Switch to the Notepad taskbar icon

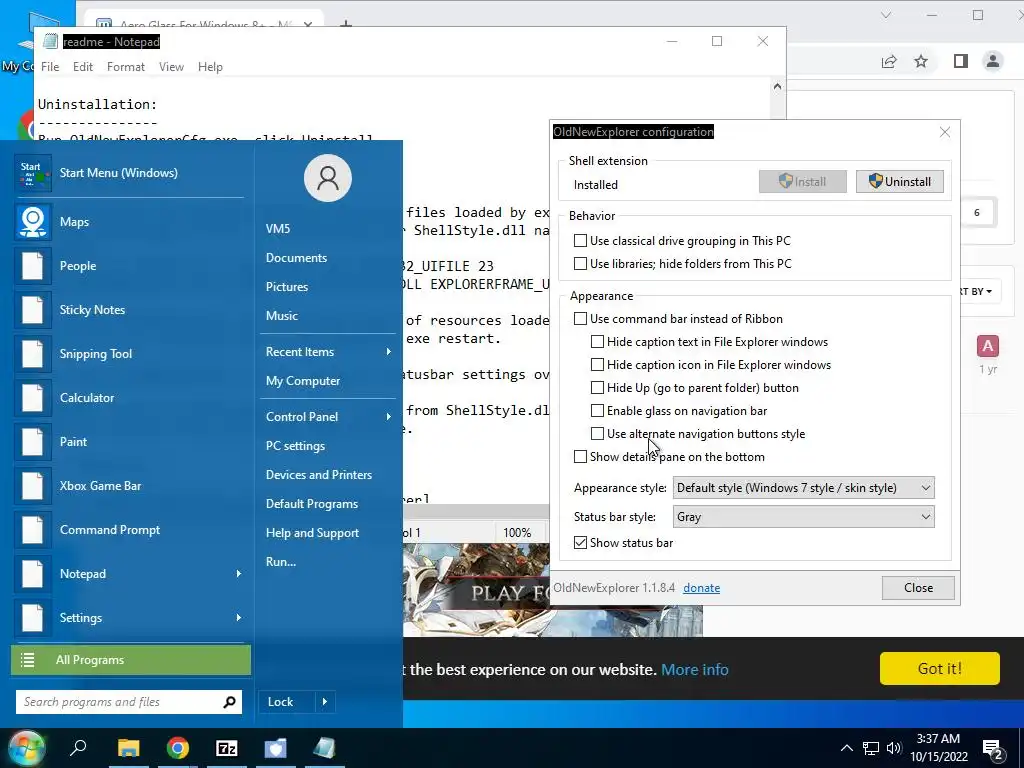click(x=325, y=748)
